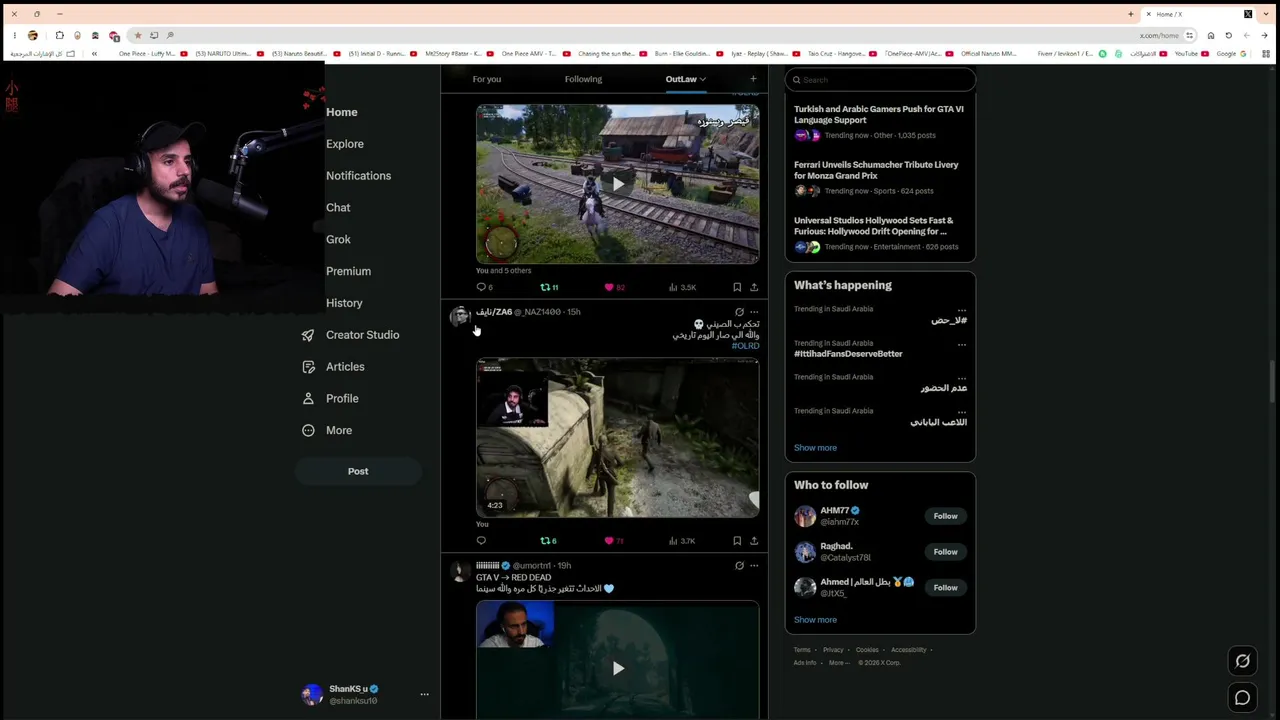Open Notifications in the sidebar

point(358,176)
